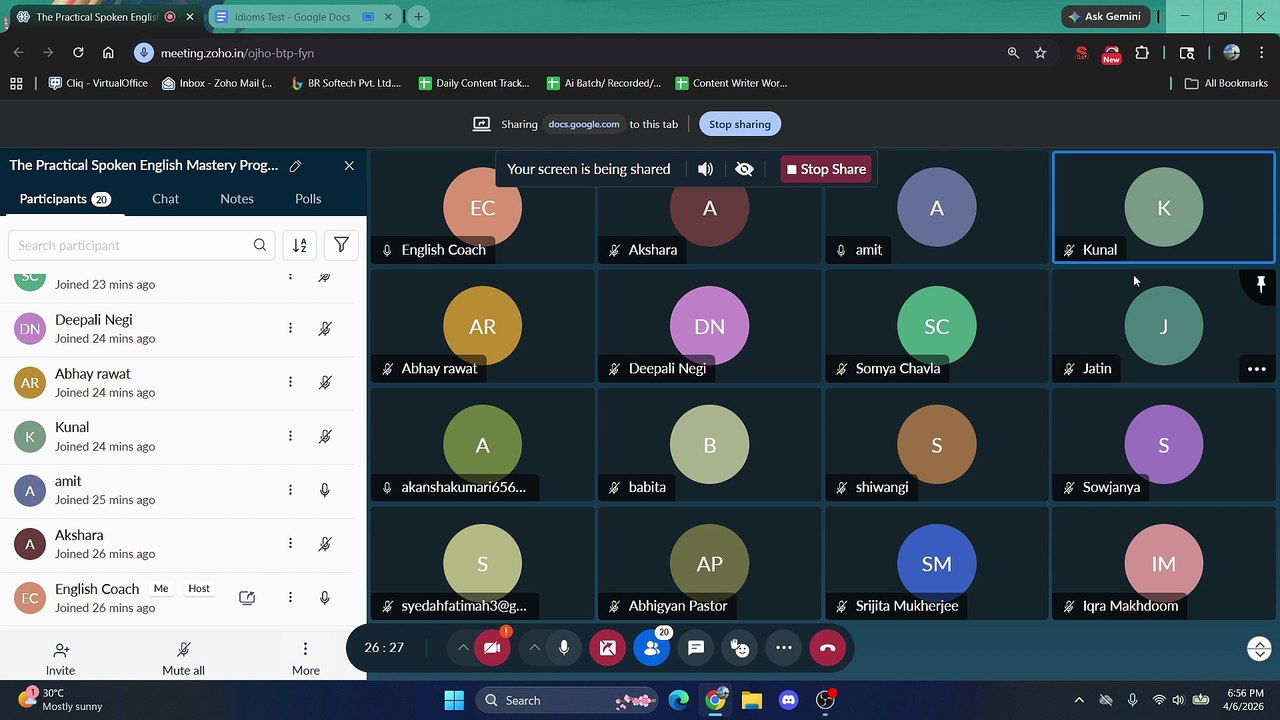This screenshot has width=1280, height=720.
Task: Click next page arrows in video grid
Action: [1260, 648]
